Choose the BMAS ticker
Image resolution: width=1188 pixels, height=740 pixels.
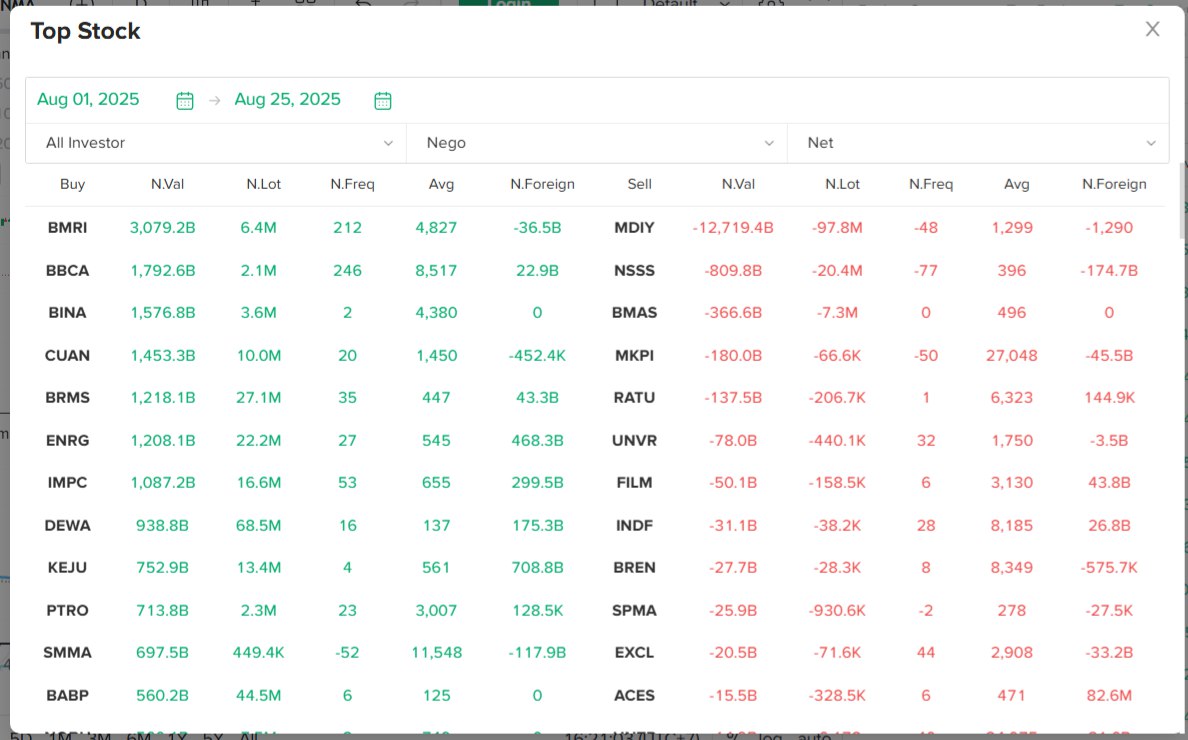click(x=634, y=313)
